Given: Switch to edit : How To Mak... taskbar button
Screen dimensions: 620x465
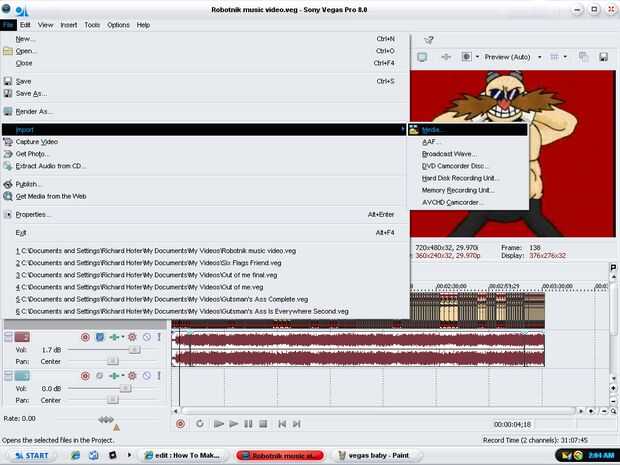Looking at the screenshot, I should pyautogui.click(x=184, y=456).
